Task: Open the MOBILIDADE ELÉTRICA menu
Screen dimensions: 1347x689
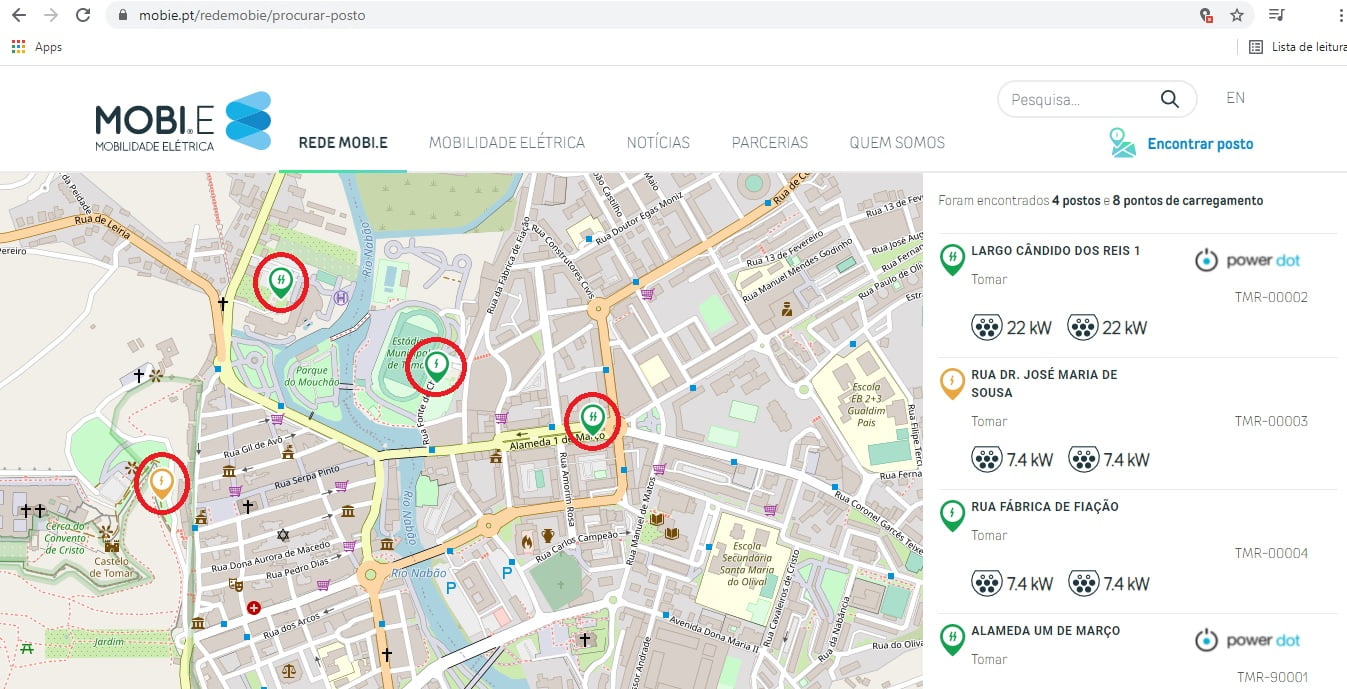Action: click(x=507, y=143)
